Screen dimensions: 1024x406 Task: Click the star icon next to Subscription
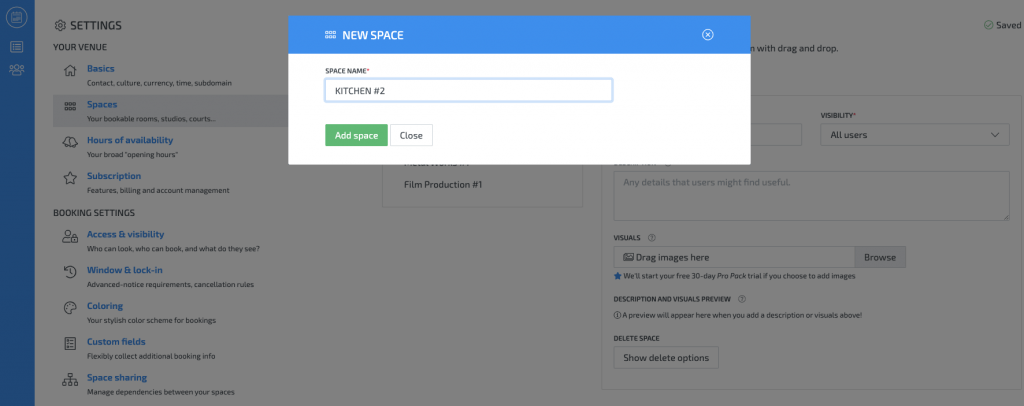(x=70, y=179)
